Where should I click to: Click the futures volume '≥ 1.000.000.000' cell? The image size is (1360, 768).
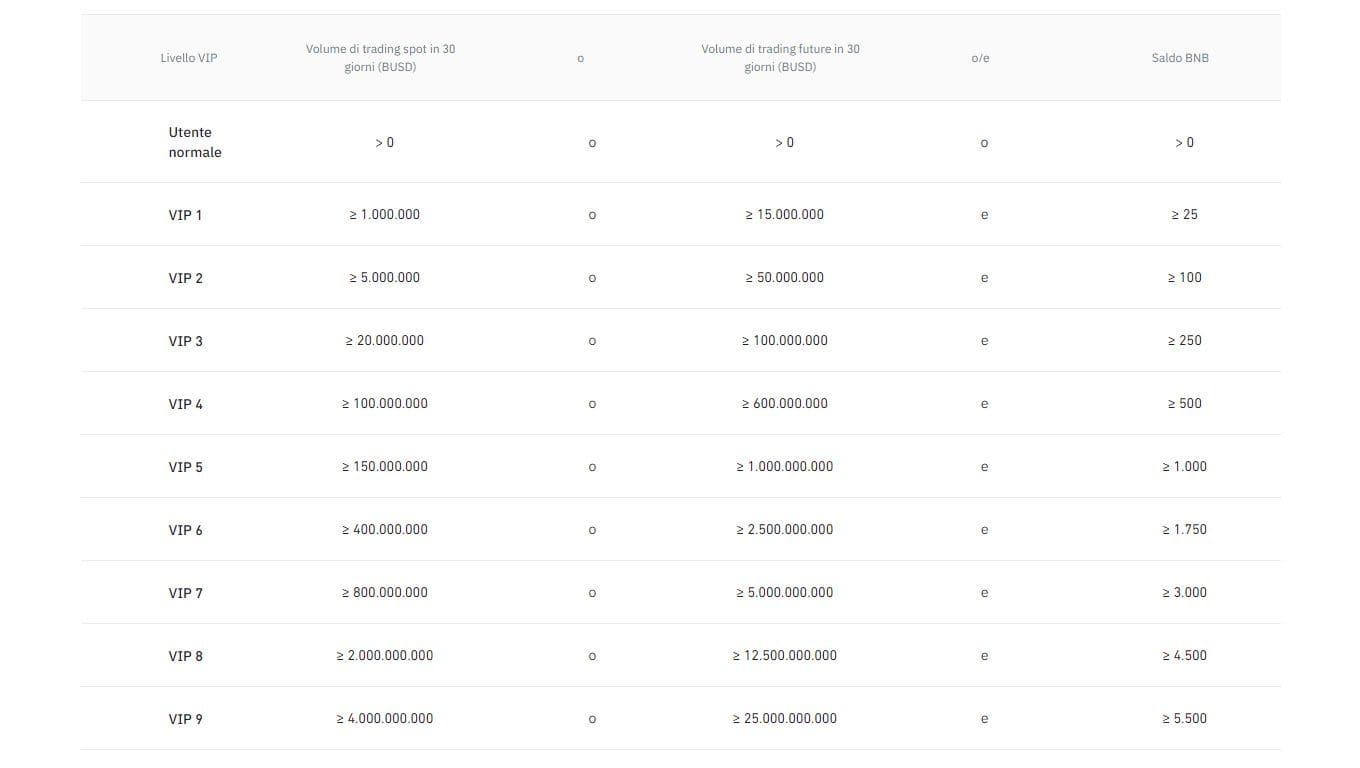click(785, 466)
